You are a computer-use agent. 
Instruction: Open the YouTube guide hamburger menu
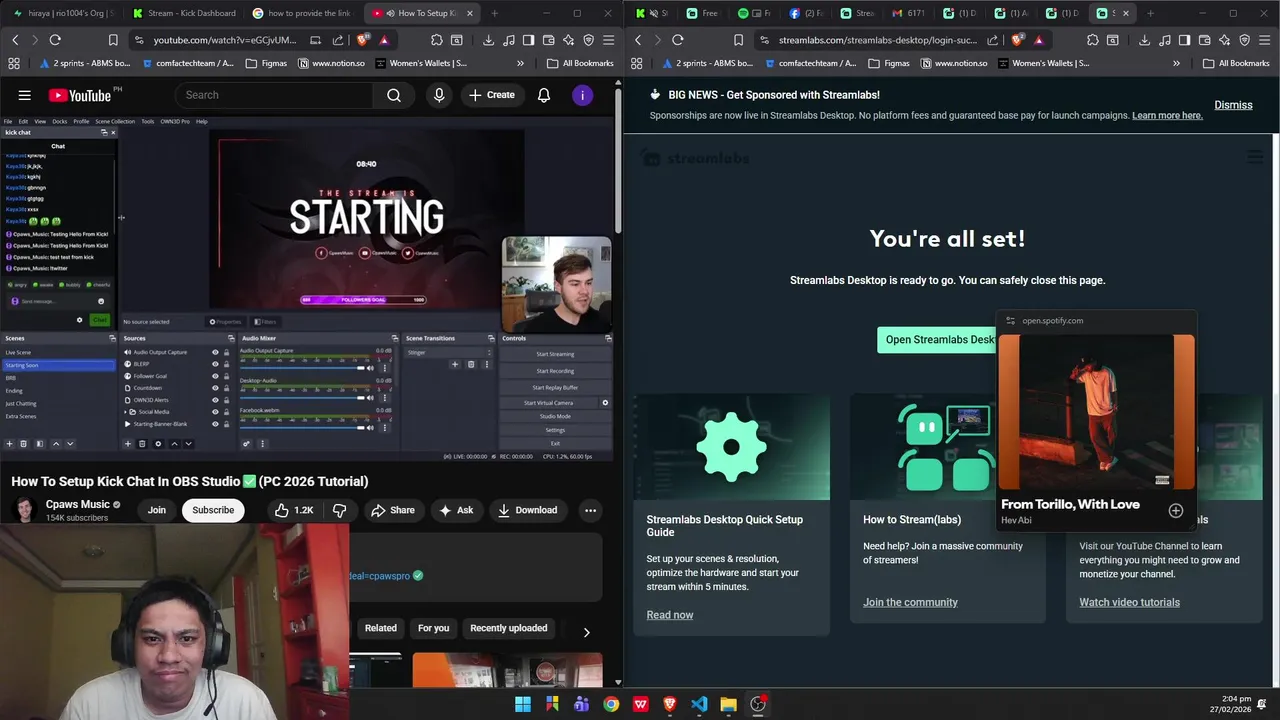click(x=24, y=95)
